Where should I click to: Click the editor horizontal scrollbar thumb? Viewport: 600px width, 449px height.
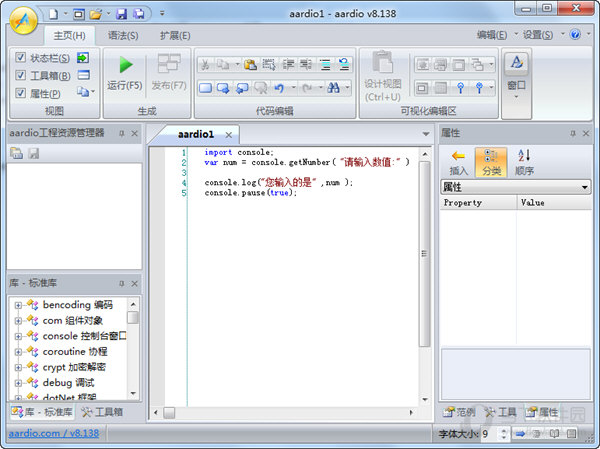point(169,413)
